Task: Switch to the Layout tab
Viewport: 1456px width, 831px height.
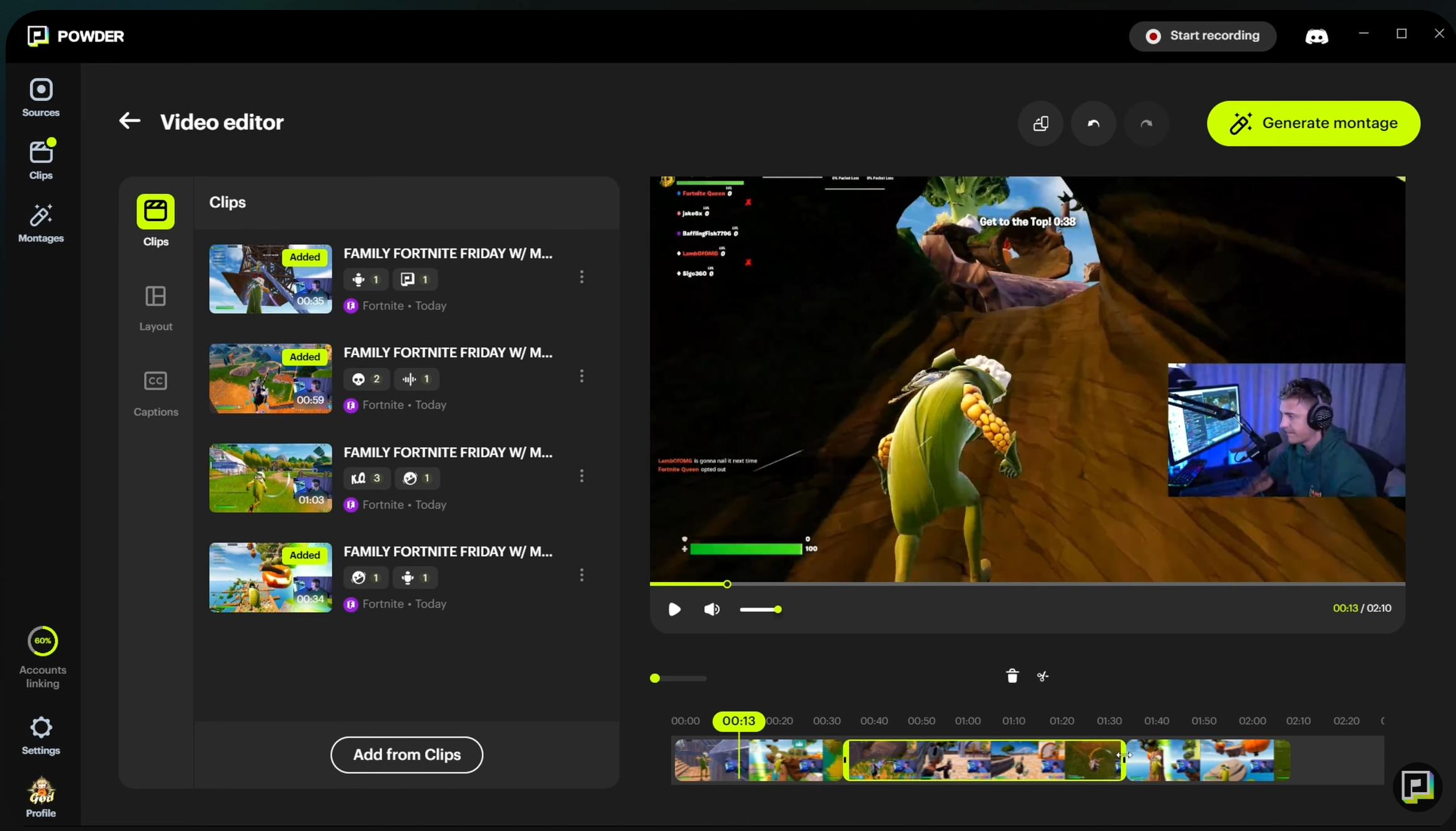Action: click(155, 307)
